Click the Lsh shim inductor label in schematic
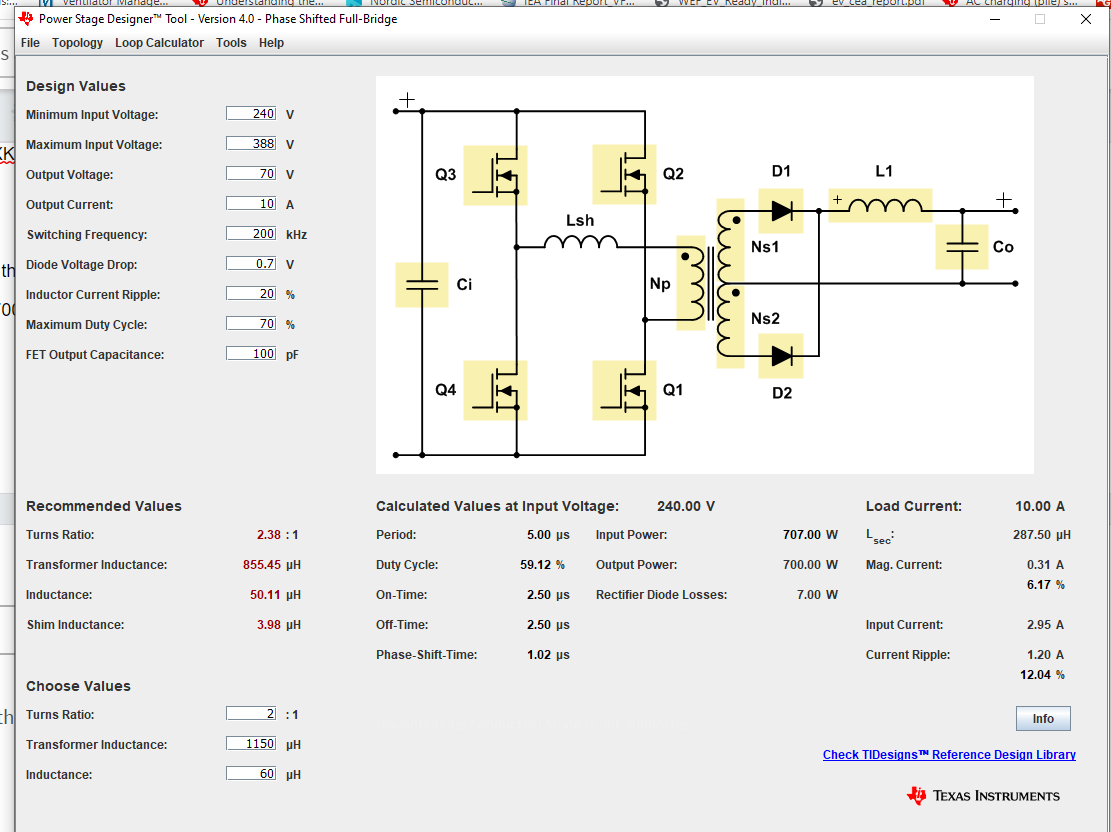 click(x=580, y=221)
